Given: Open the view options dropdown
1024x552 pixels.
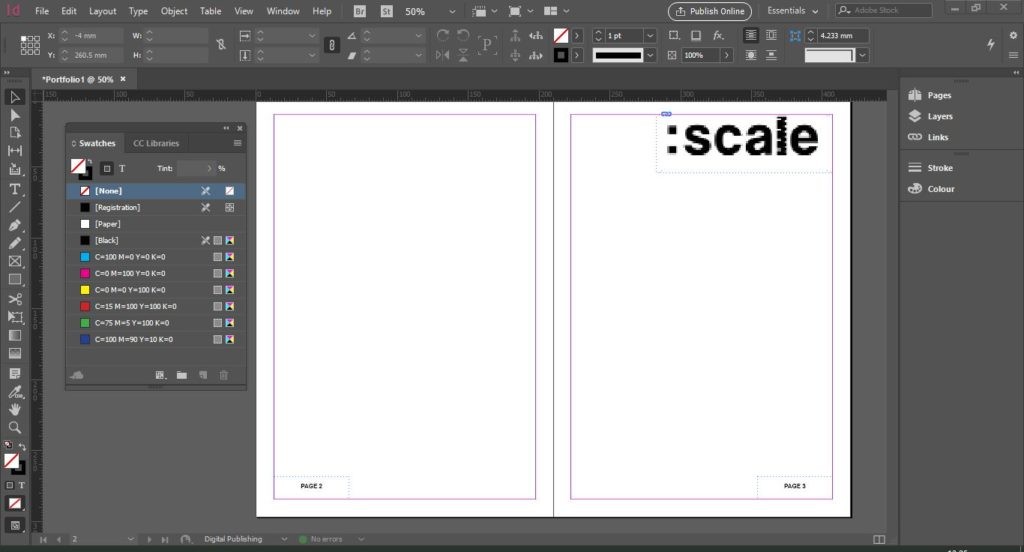Looking at the screenshot, I should [484, 11].
